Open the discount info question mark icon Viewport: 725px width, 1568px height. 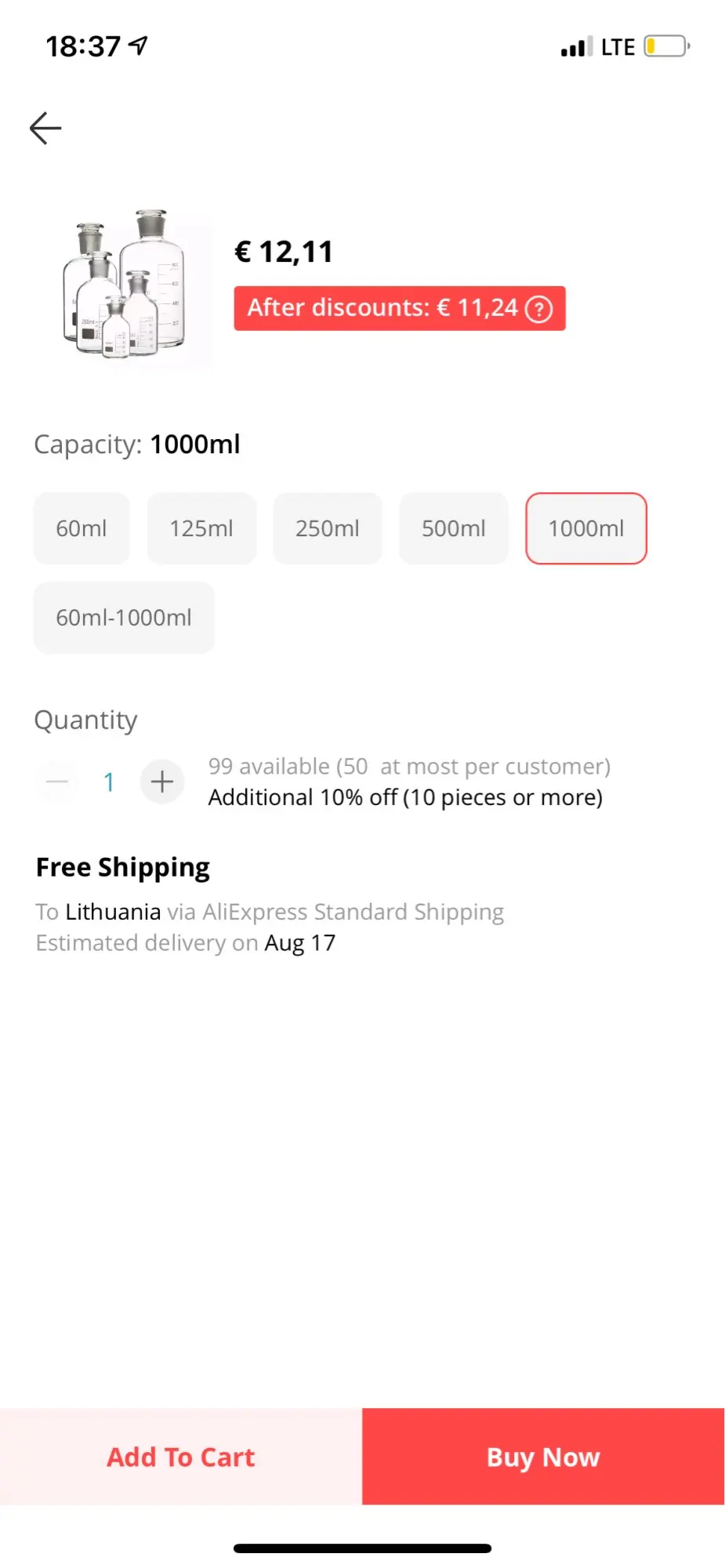coord(538,309)
